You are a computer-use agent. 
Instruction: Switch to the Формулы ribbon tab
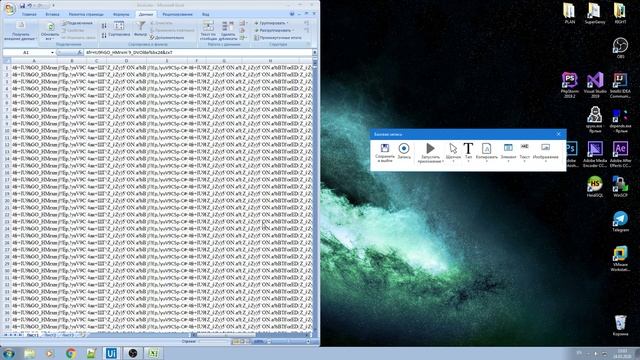121,14
